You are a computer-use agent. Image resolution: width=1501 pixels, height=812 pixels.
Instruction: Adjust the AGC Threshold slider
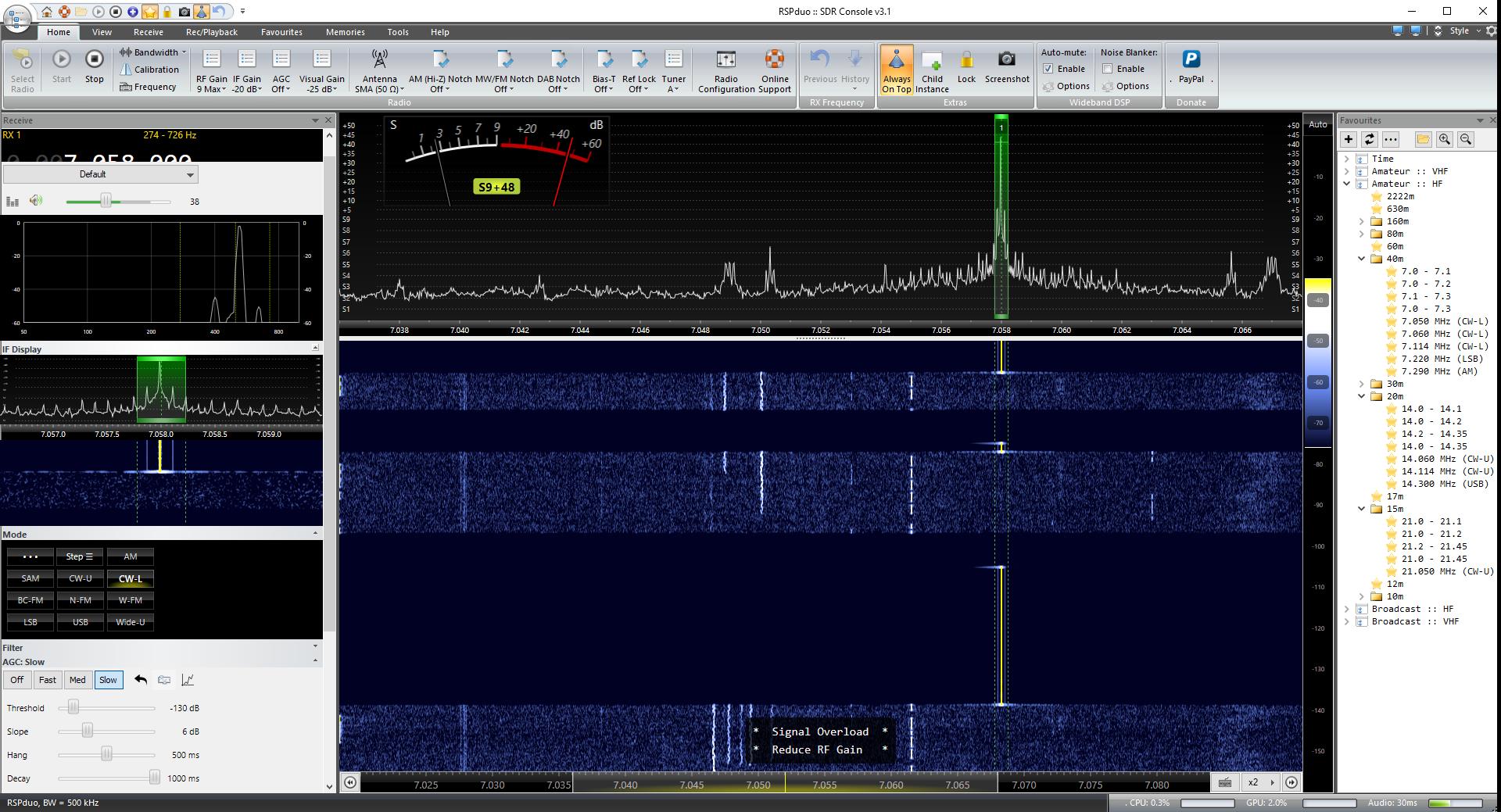coord(73,708)
